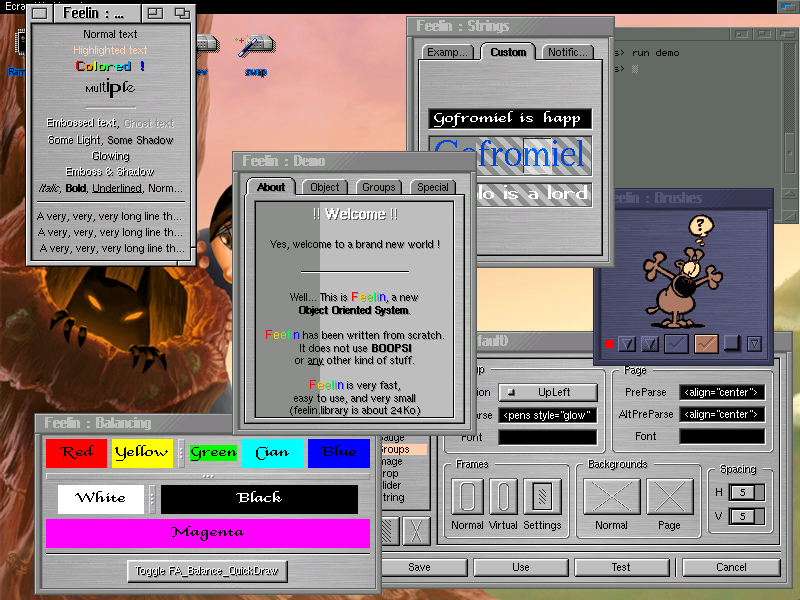
Task: Select the Custom tab in Strings window
Action: (508, 52)
